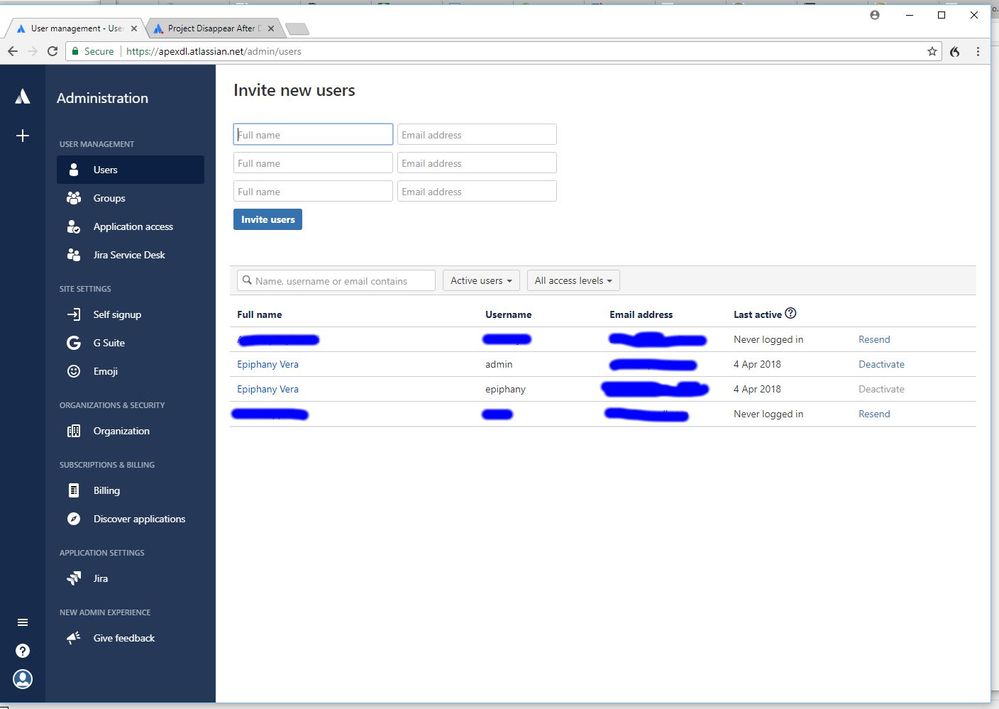Close the Project Disappear After tab
Image resolution: width=999 pixels, height=709 pixels.
click(271, 29)
